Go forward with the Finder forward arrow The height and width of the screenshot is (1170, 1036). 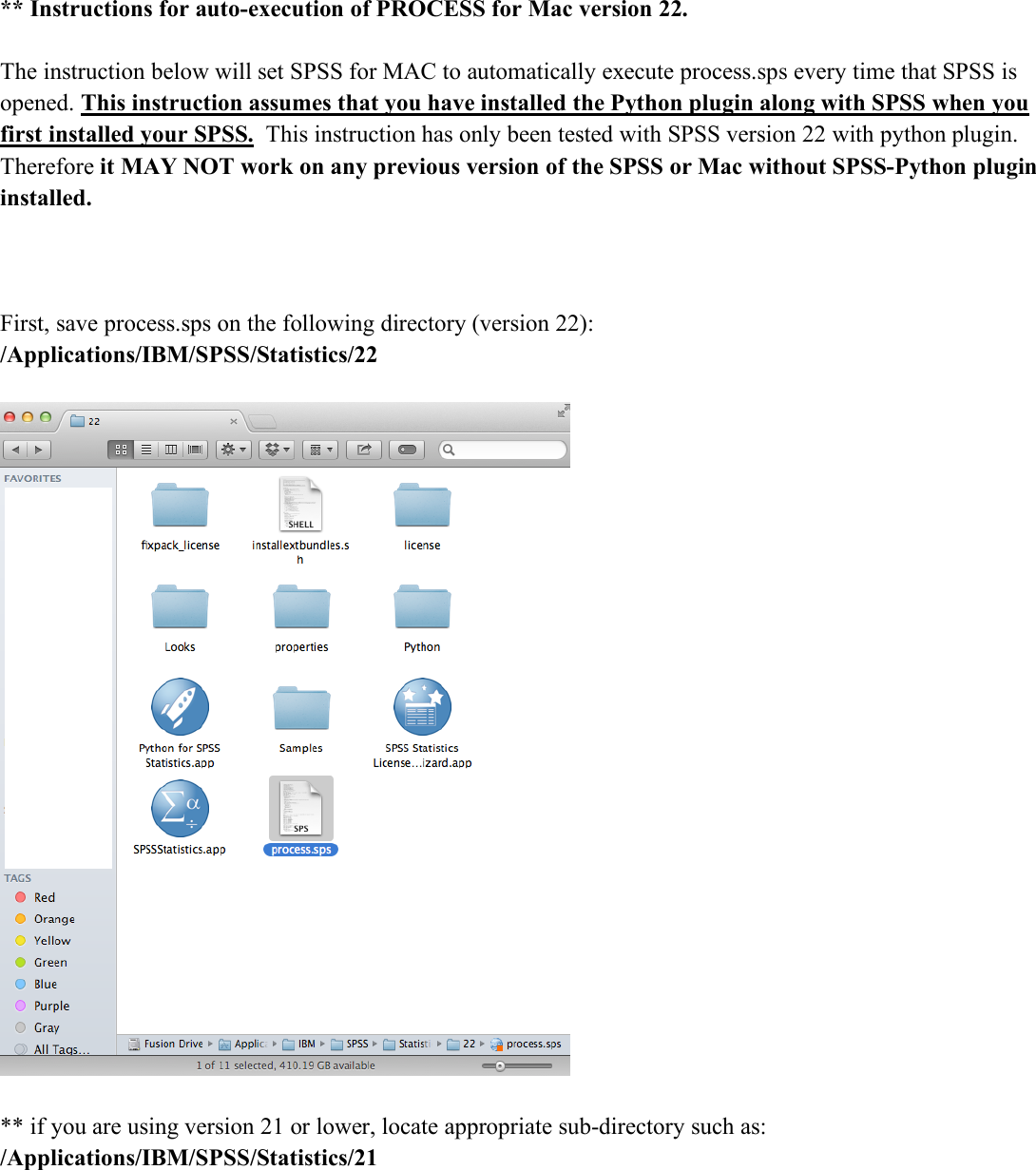39,450
